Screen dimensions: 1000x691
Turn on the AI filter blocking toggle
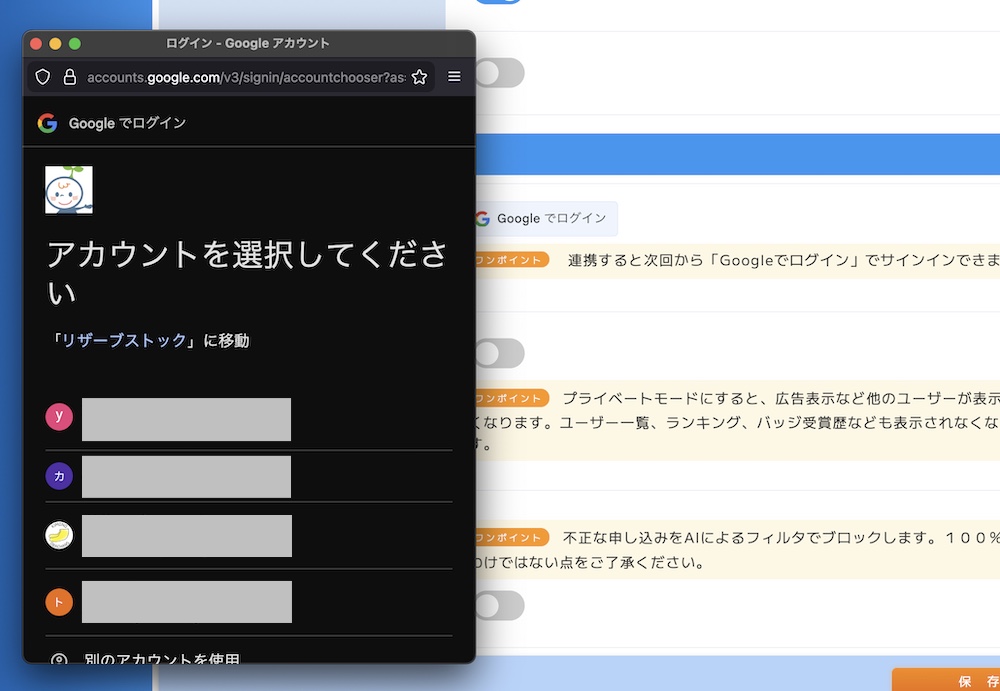(498, 605)
